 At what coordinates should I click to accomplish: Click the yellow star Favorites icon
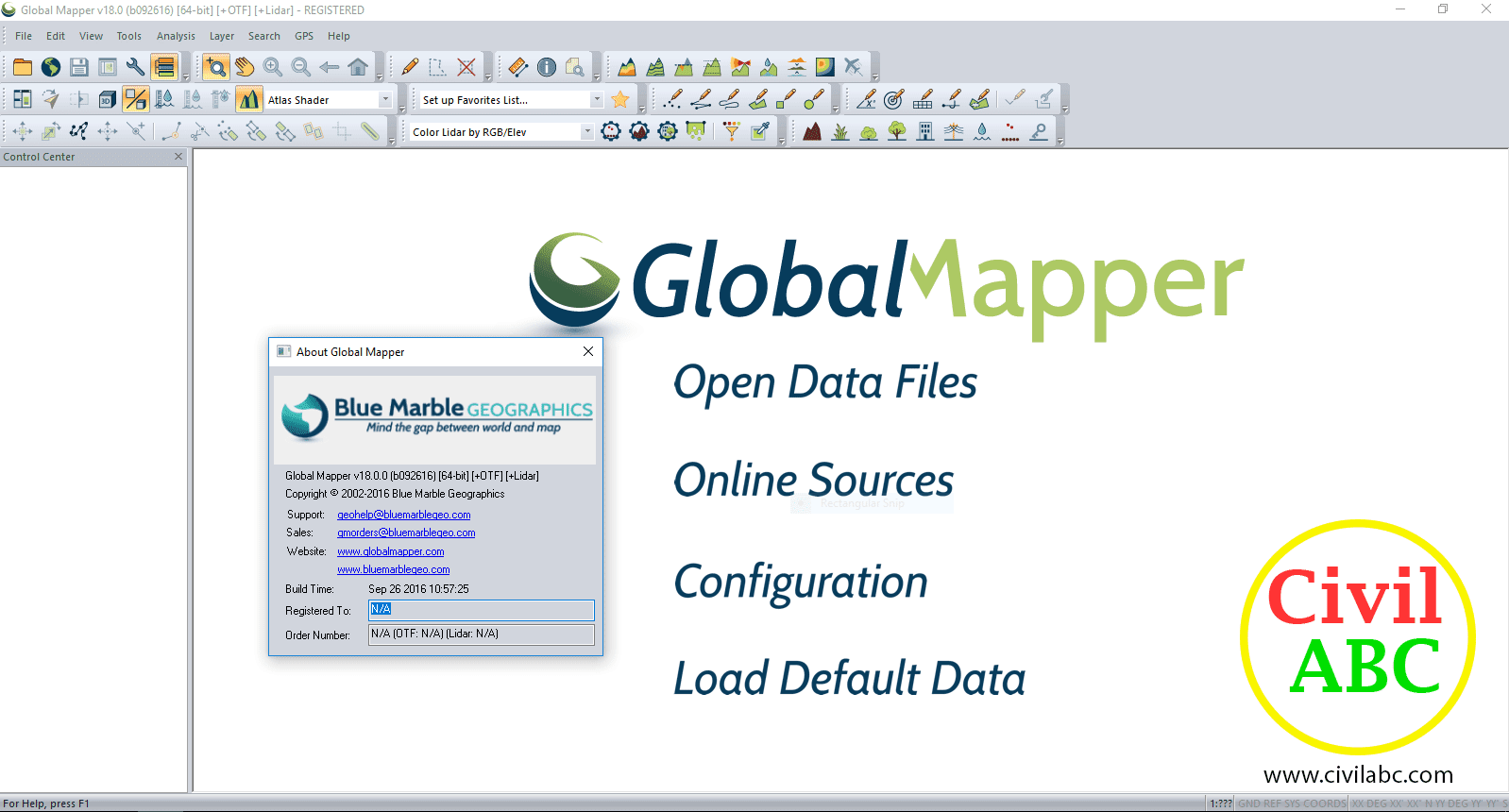[x=620, y=99]
